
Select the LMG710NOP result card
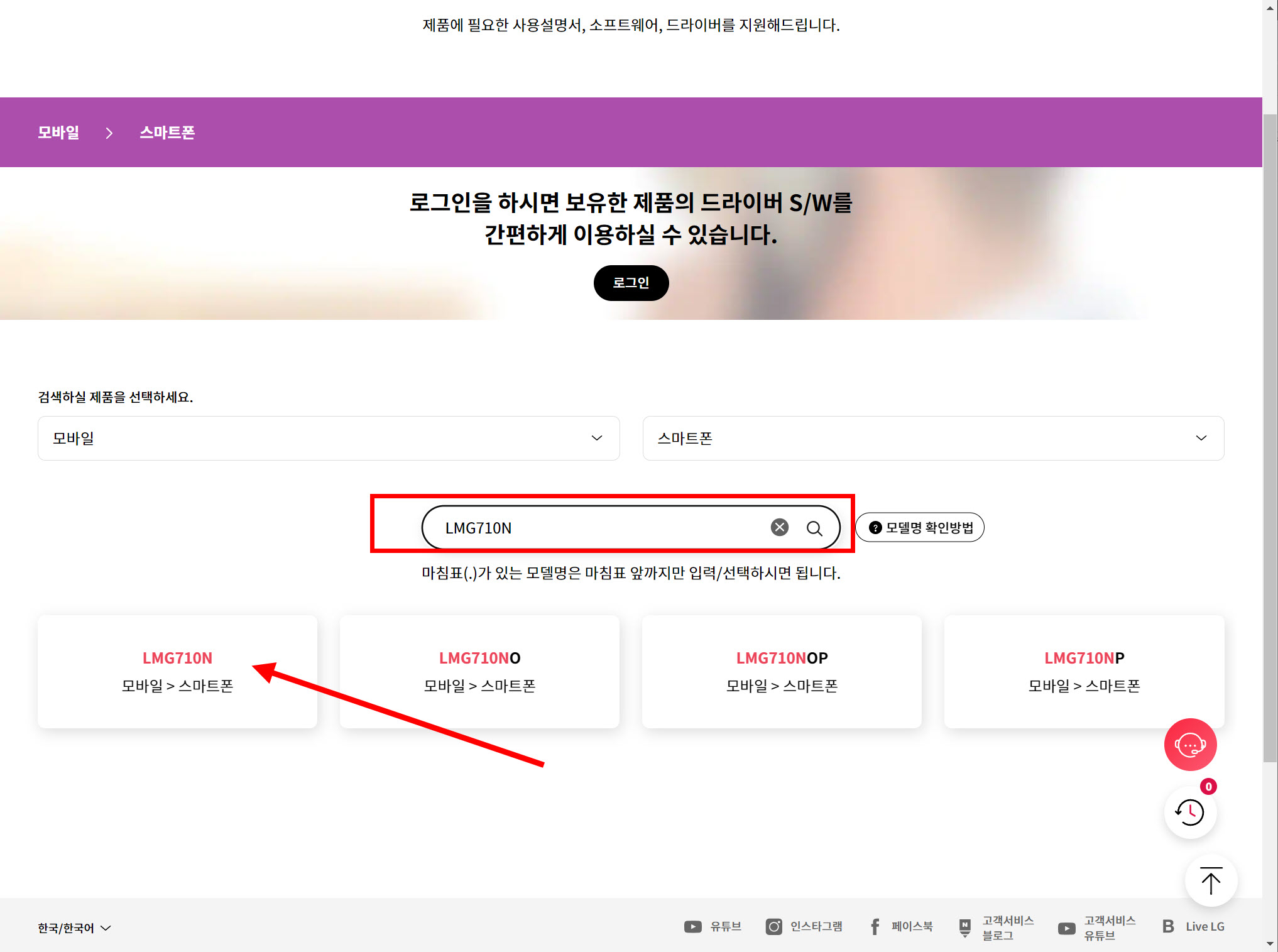coord(782,671)
